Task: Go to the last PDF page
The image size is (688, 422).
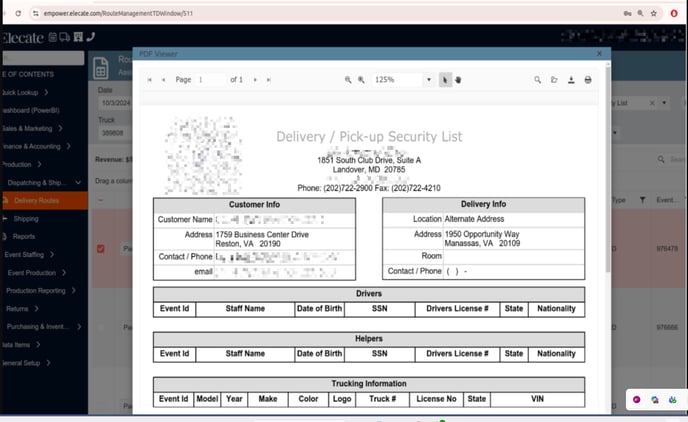Action: [x=268, y=79]
